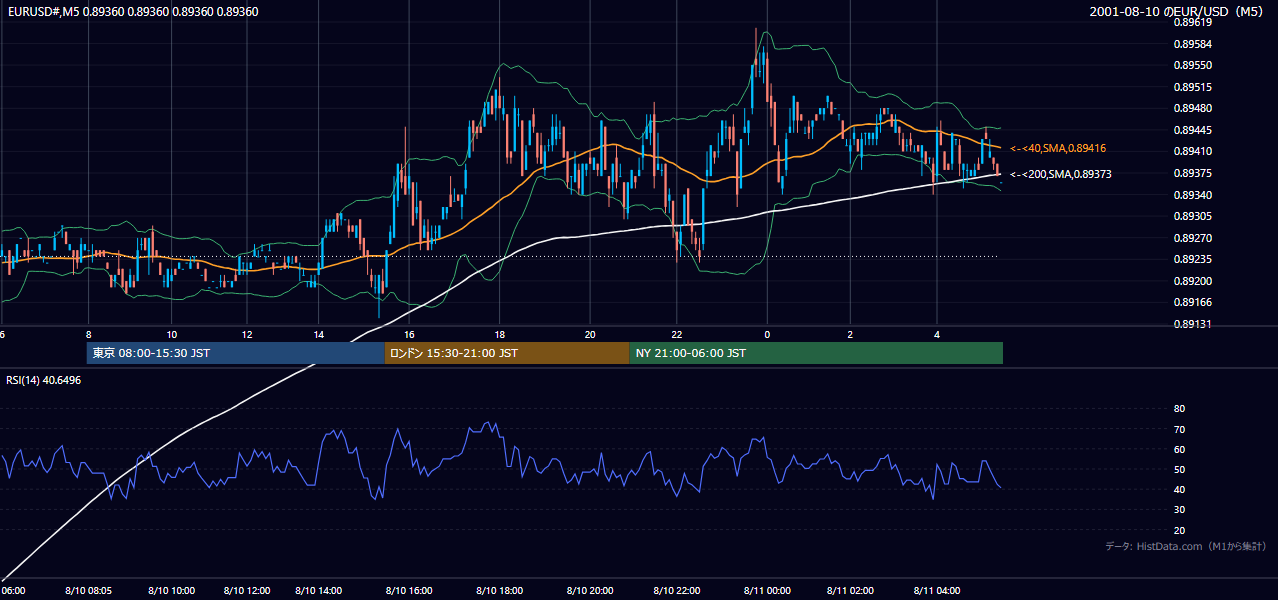Viewport: 1278px width, 600px height.
Task: Click the 8/11 00:00 time label
Action: [x=767, y=591]
